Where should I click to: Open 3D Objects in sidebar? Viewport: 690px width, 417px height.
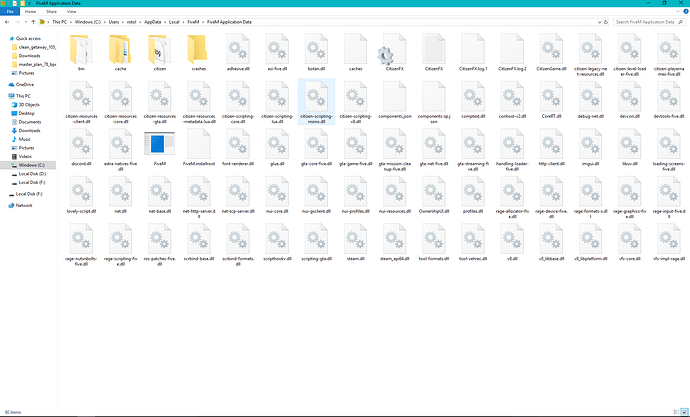29,105
